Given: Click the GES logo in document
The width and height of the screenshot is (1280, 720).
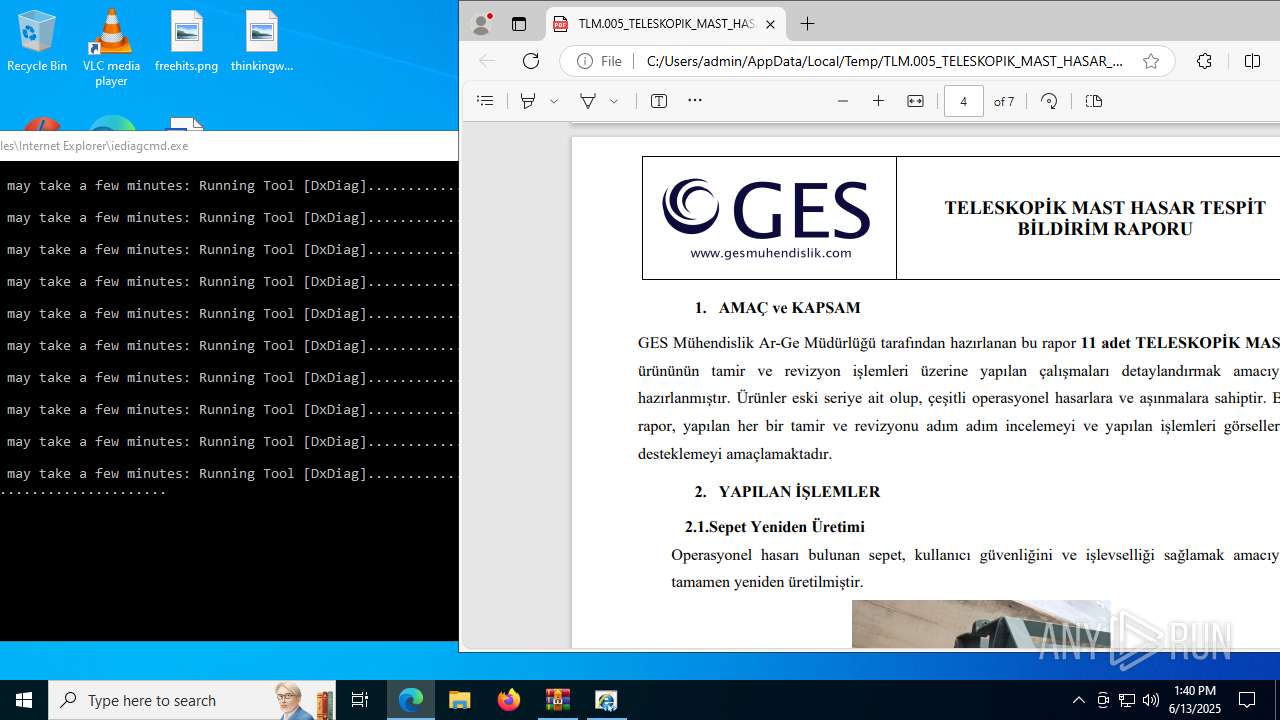Looking at the screenshot, I should tap(766, 208).
